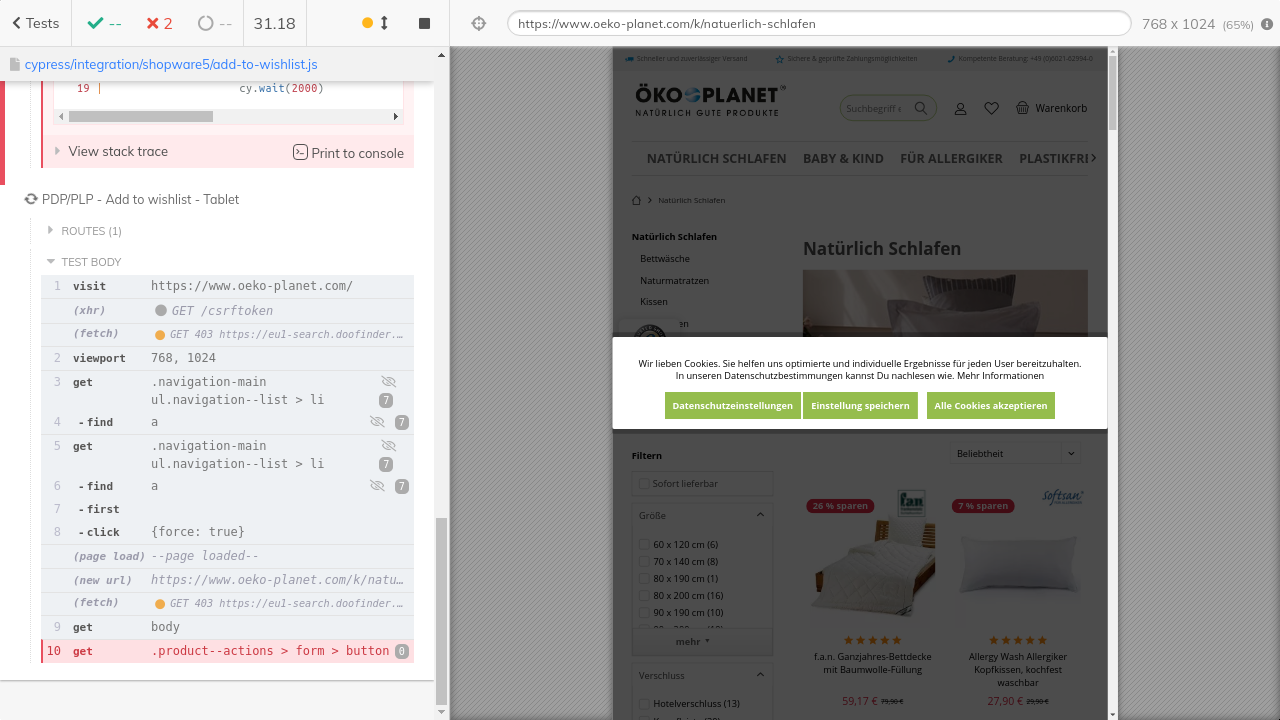The width and height of the screenshot is (1280, 720).
Task: Select the 80 x 200 cm checkbox
Action: [645, 596]
